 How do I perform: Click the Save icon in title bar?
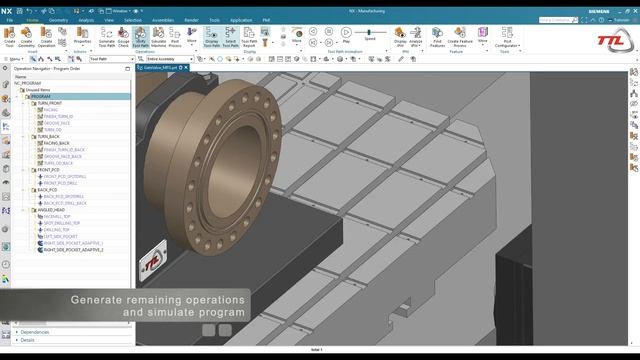20,11
